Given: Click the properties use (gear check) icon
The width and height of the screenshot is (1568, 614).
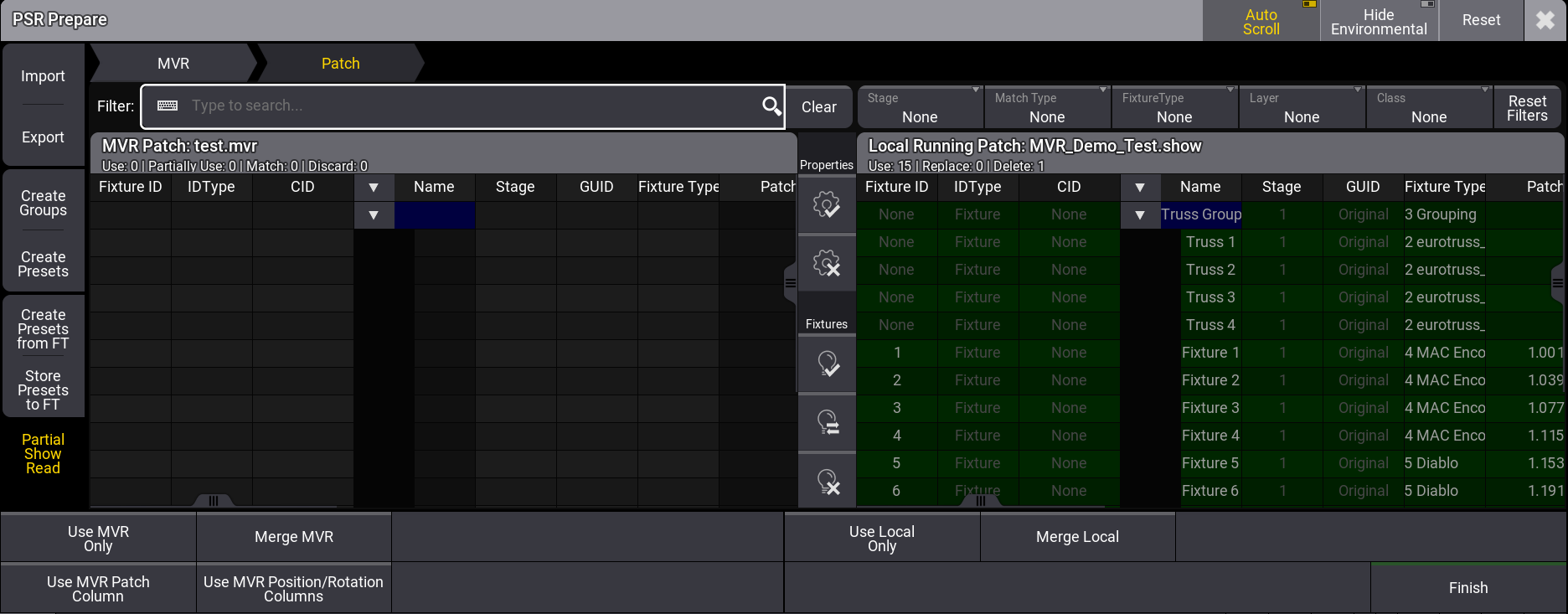Looking at the screenshot, I should [x=827, y=204].
